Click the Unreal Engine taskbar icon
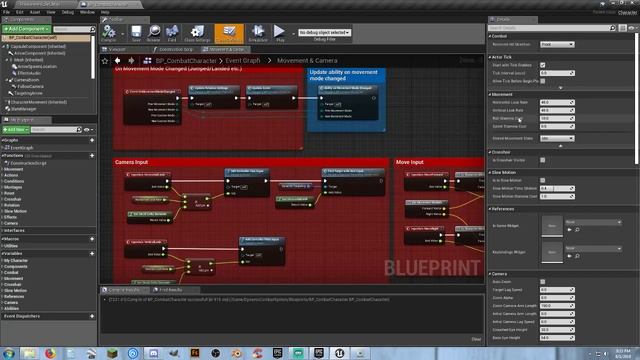The width and height of the screenshot is (640, 360). pos(339,353)
